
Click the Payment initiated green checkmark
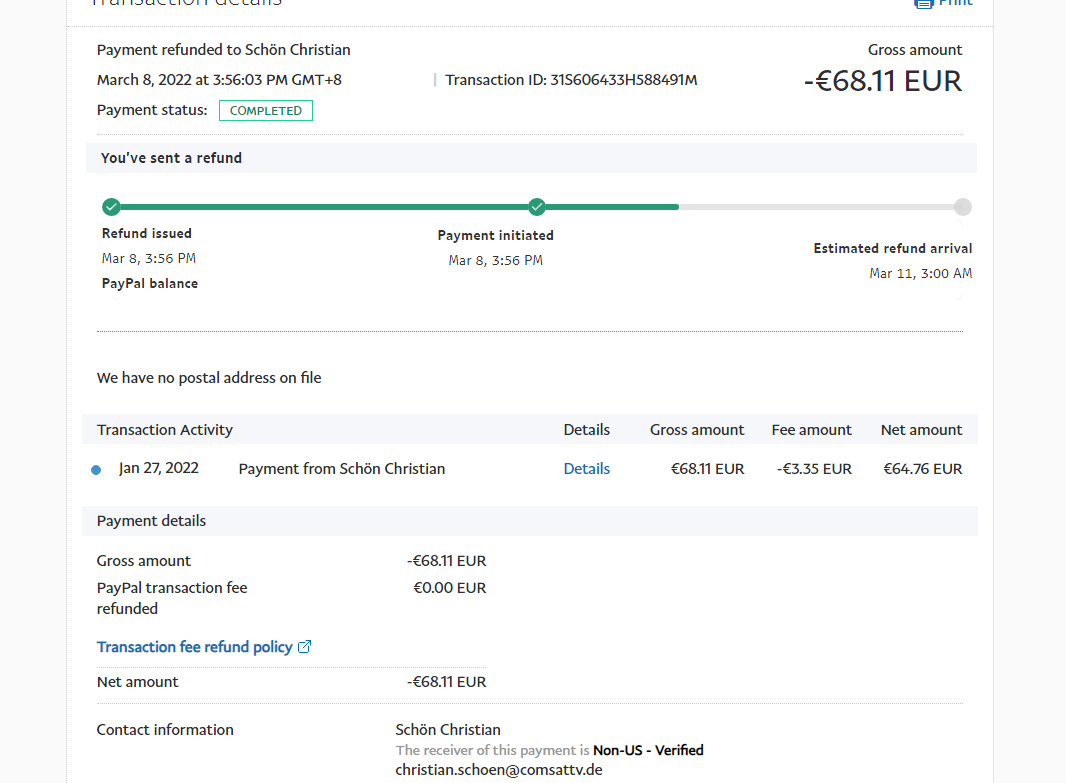[537, 207]
